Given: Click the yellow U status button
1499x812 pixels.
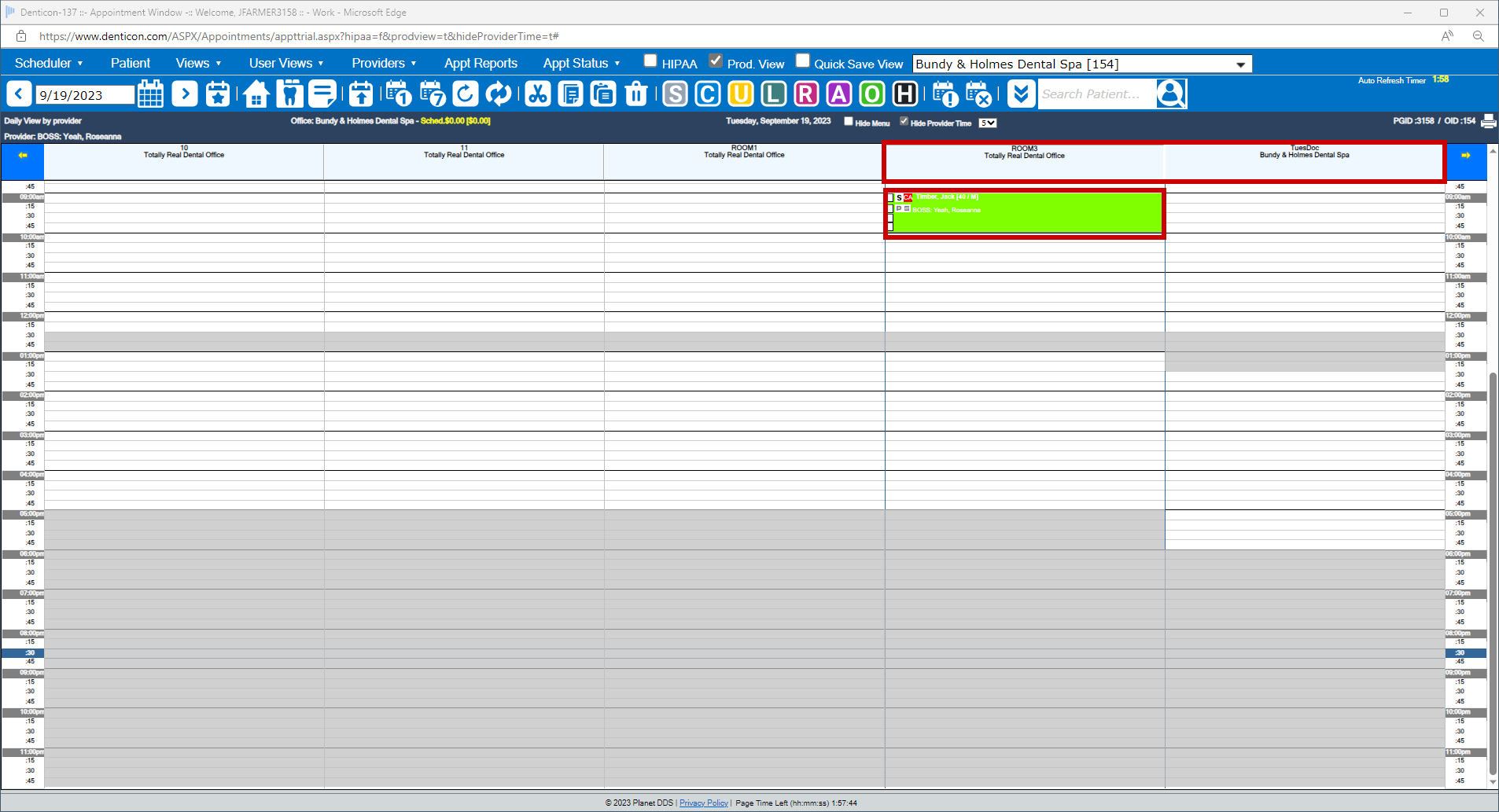Looking at the screenshot, I should (740, 94).
